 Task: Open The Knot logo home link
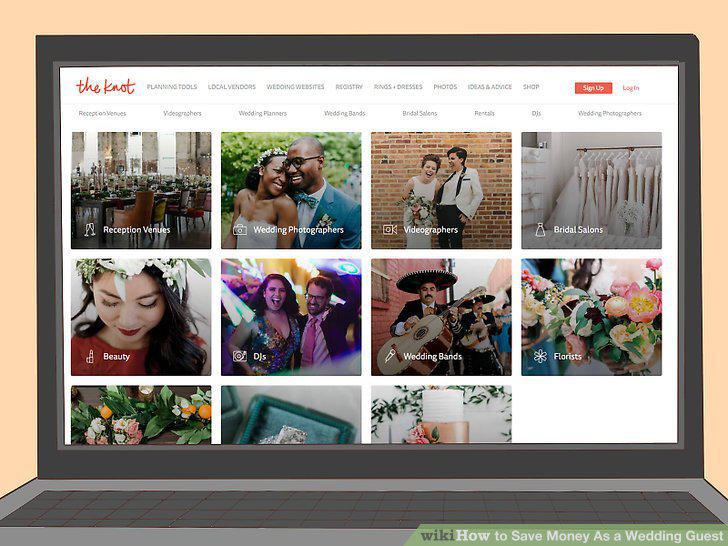pos(105,86)
